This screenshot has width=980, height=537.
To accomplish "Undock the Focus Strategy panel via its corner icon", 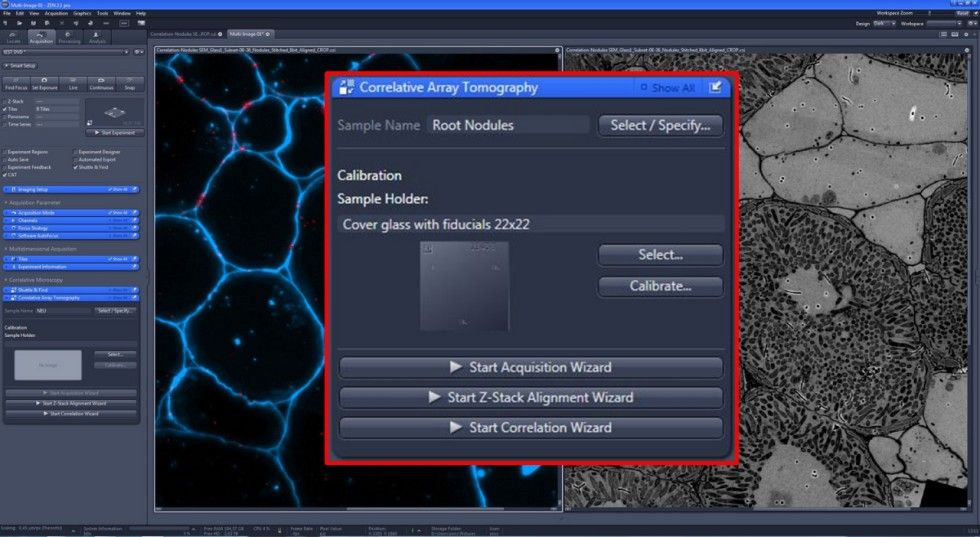I will point(134,228).
